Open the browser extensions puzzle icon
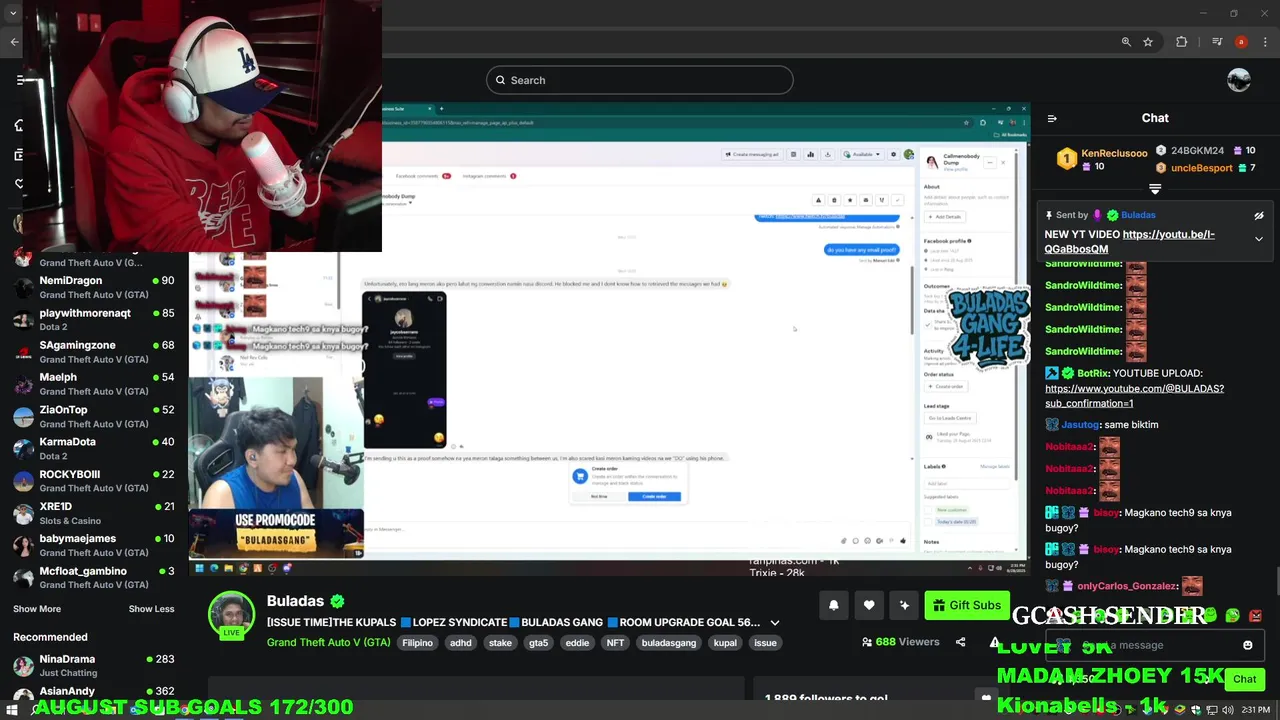This screenshot has width=1280, height=720. click(1182, 42)
